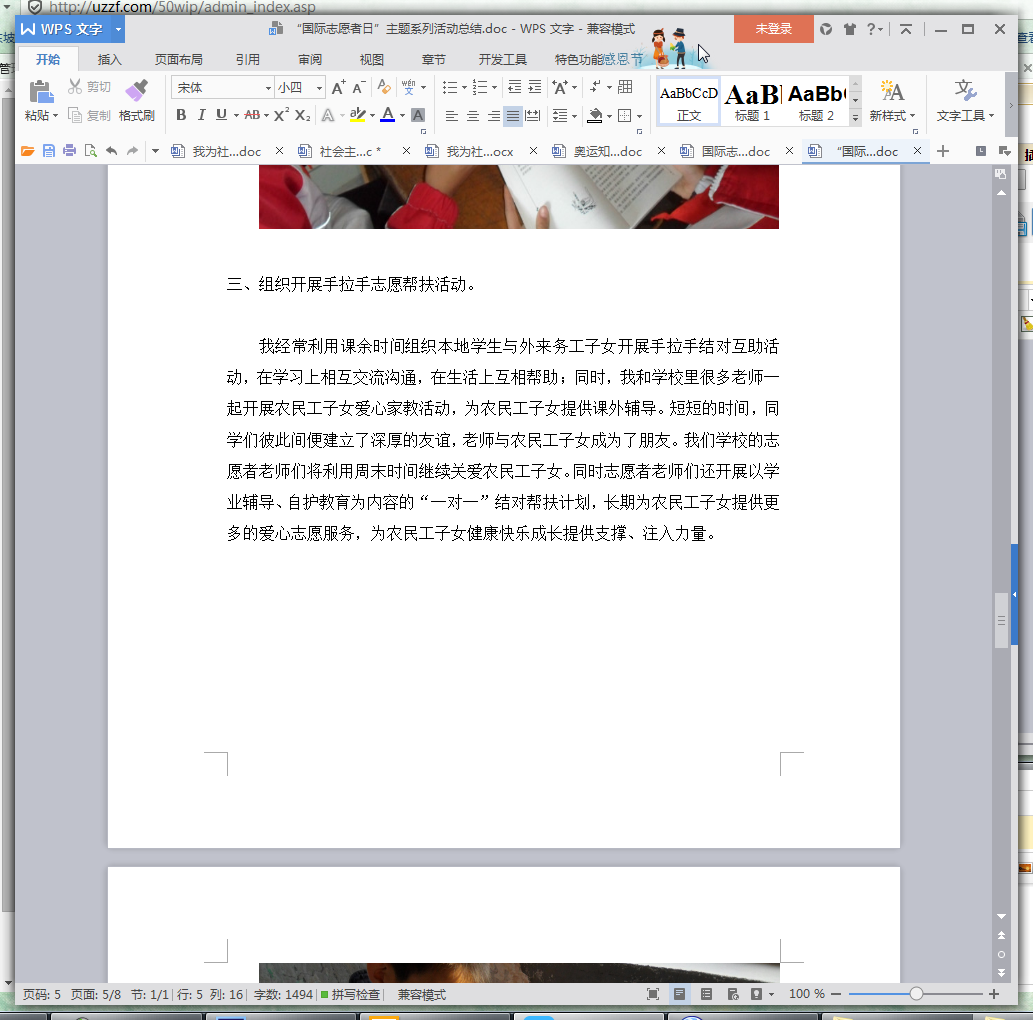
Task: Increase font size with A+ icon
Action: 338,87
